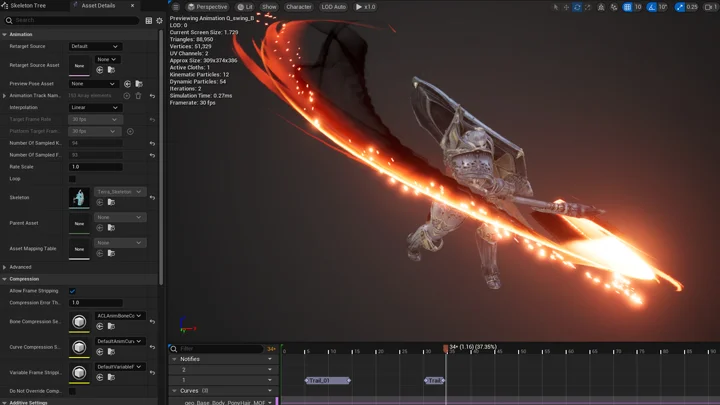Reset Bone Compression Settings to default

tap(152, 322)
